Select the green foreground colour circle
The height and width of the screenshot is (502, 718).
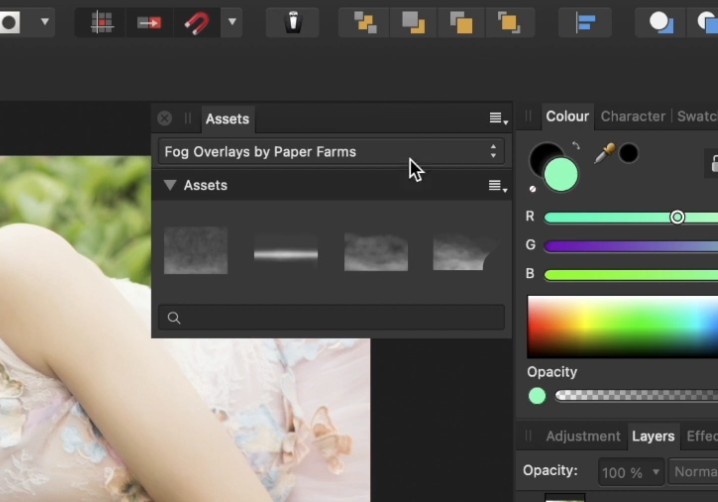[x=561, y=175]
